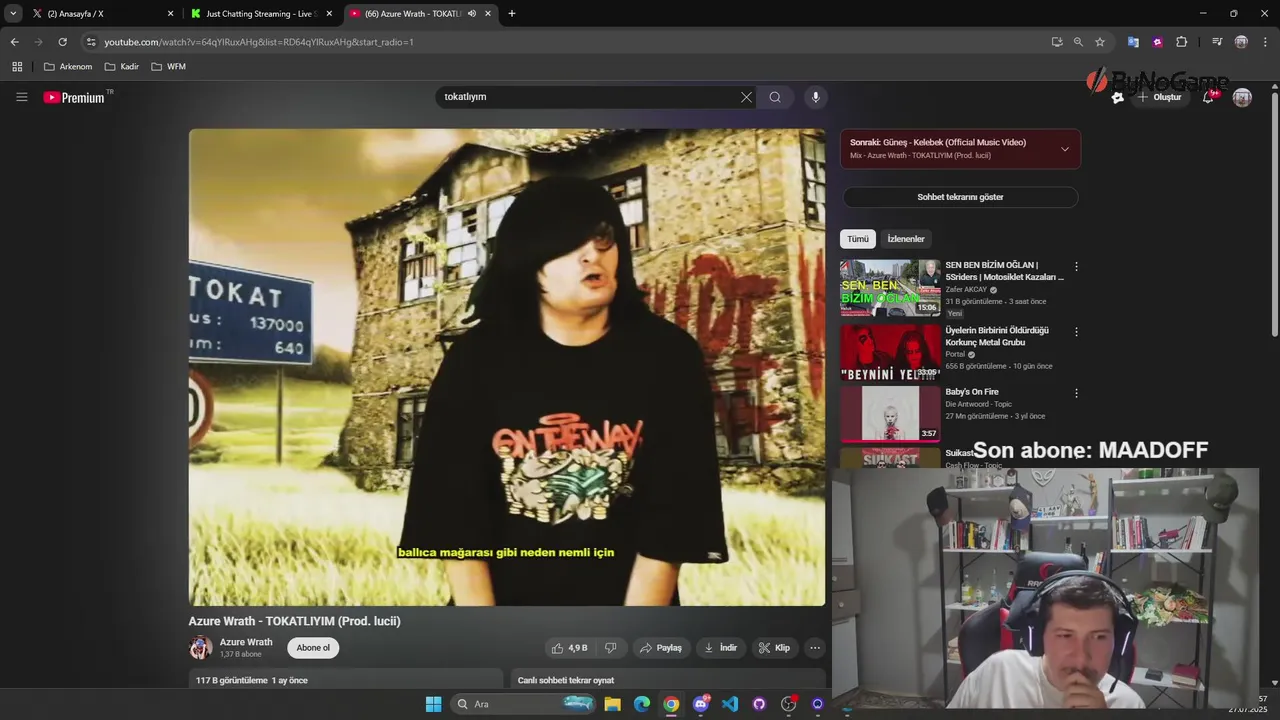Open the Portal metal grubu video thumbnail
Image resolution: width=1280 pixels, height=720 pixels.
pos(890,352)
